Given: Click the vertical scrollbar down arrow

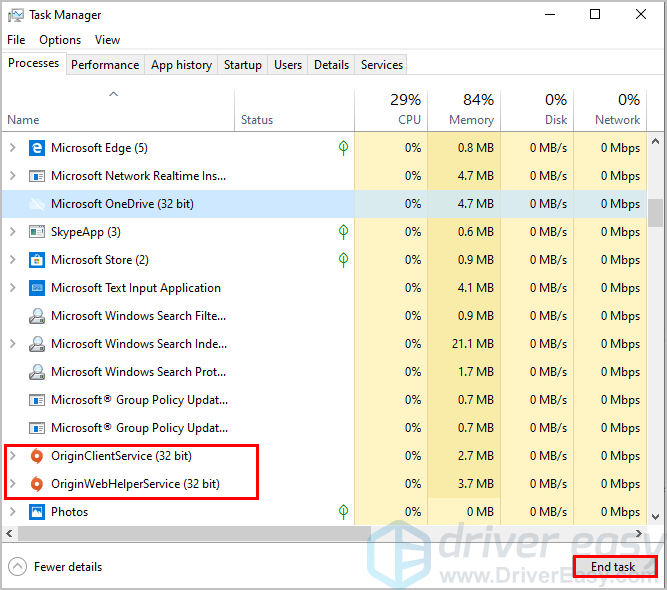Looking at the screenshot, I should click(656, 517).
